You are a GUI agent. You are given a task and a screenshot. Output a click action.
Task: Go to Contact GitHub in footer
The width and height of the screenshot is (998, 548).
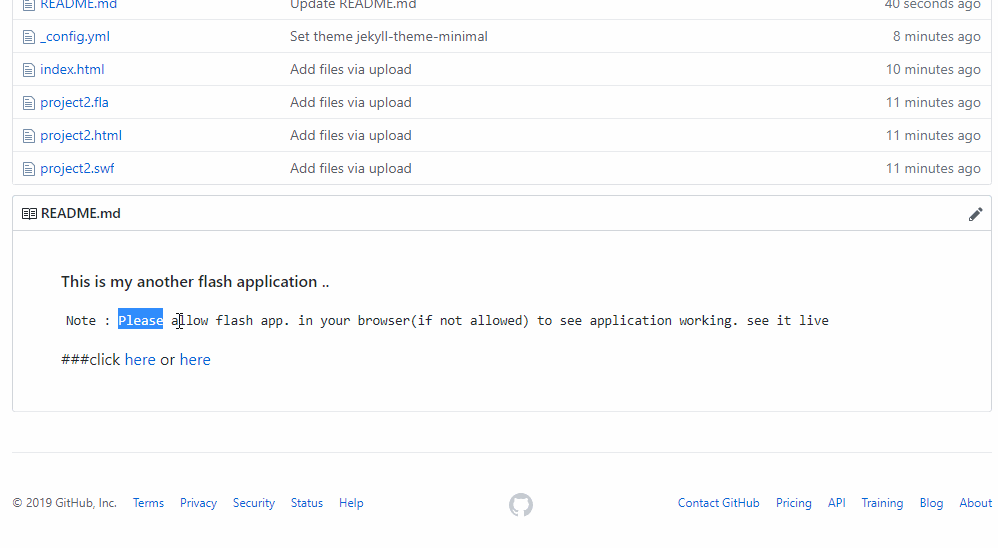point(718,503)
